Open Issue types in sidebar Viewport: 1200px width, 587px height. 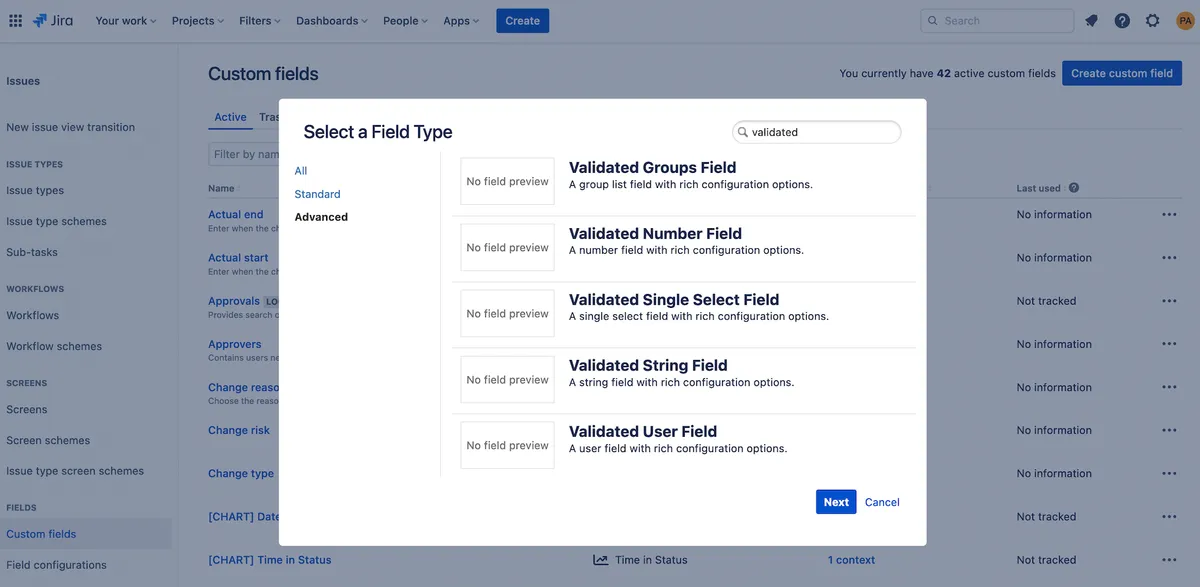point(35,190)
